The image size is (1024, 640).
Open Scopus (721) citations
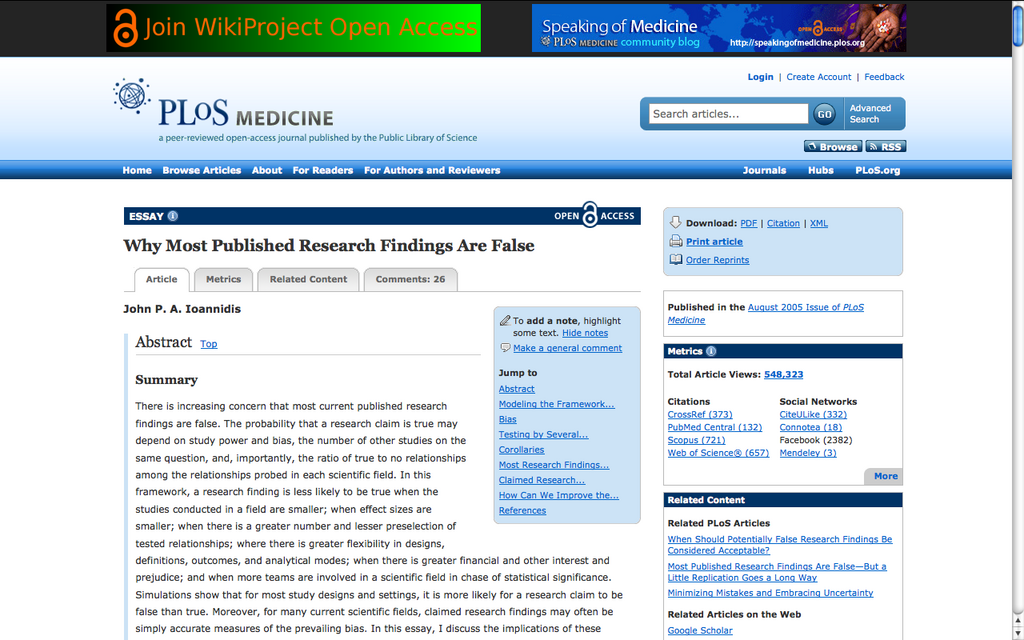pyautogui.click(x=696, y=440)
